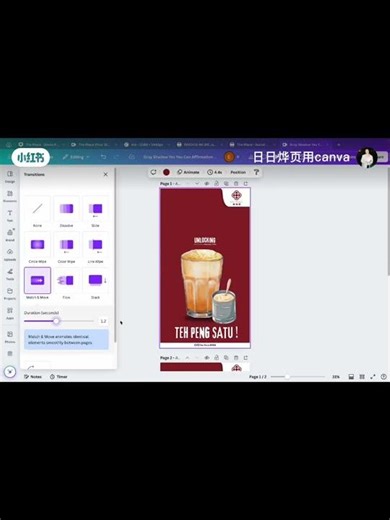Lock Page 2 using lock icon
The height and width of the screenshot is (520, 390).
pyautogui.click(x=216, y=358)
